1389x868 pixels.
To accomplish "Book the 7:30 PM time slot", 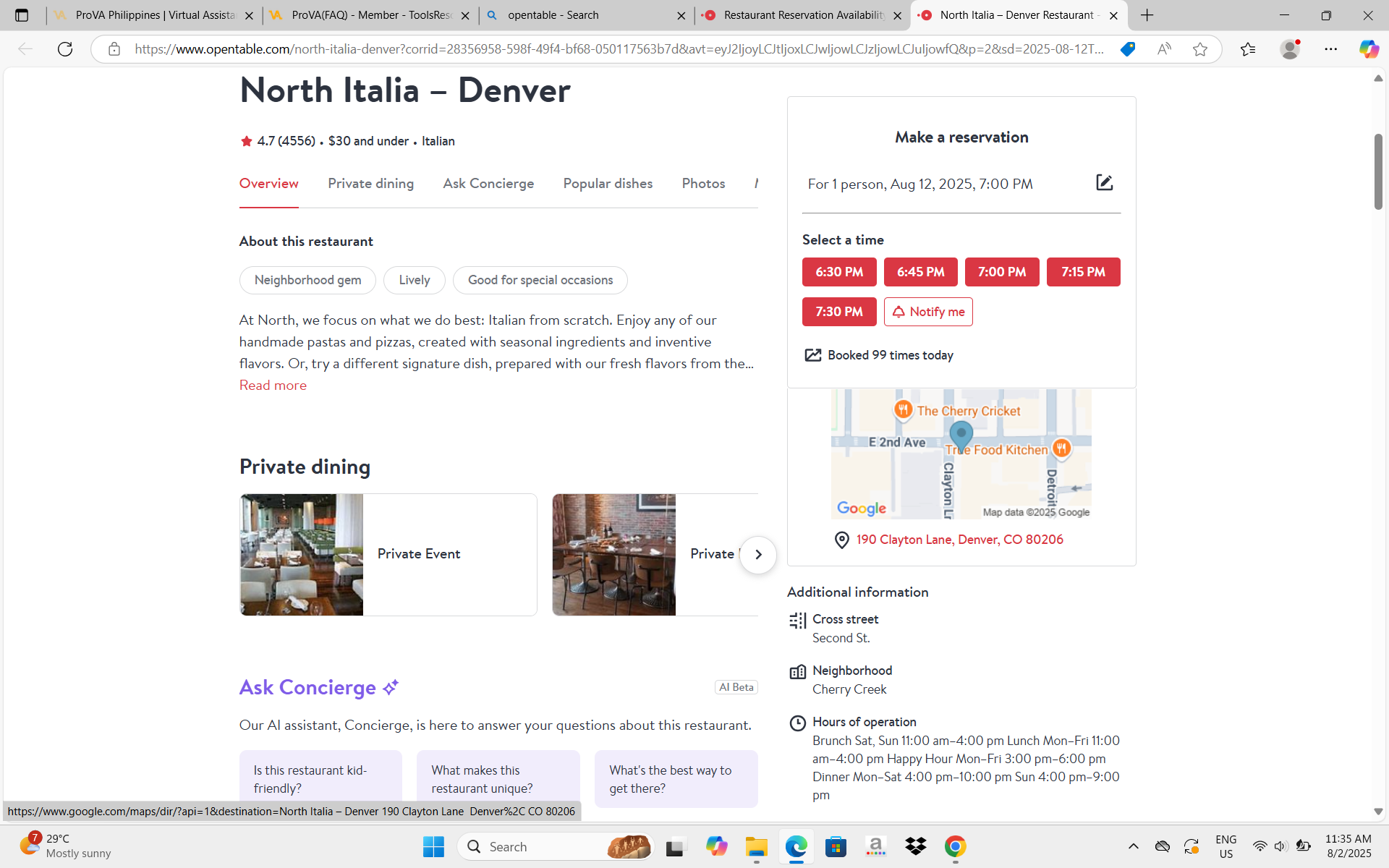I will (839, 312).
